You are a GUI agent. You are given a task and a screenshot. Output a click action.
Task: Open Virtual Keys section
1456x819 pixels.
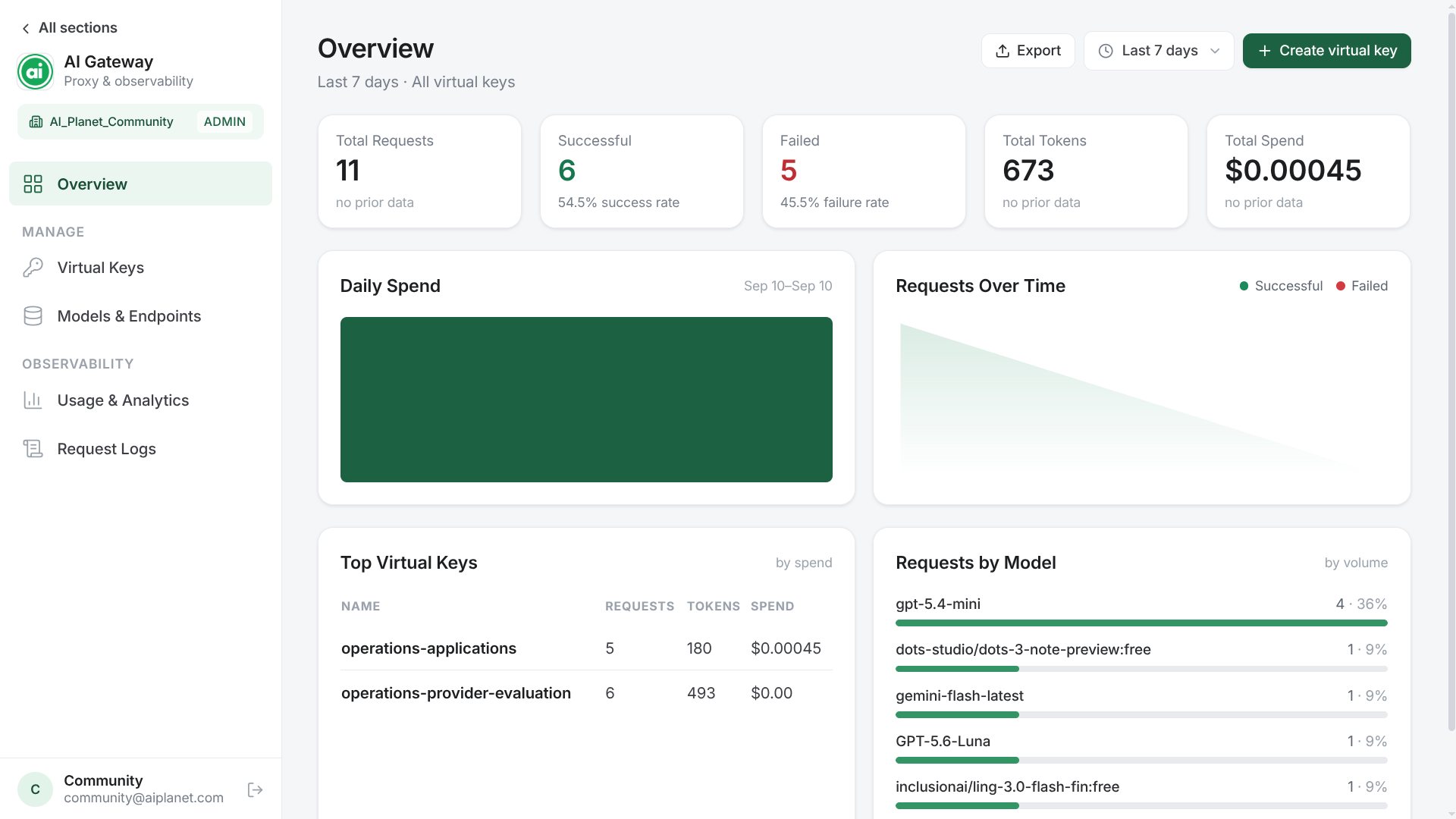tap(140, 268)
